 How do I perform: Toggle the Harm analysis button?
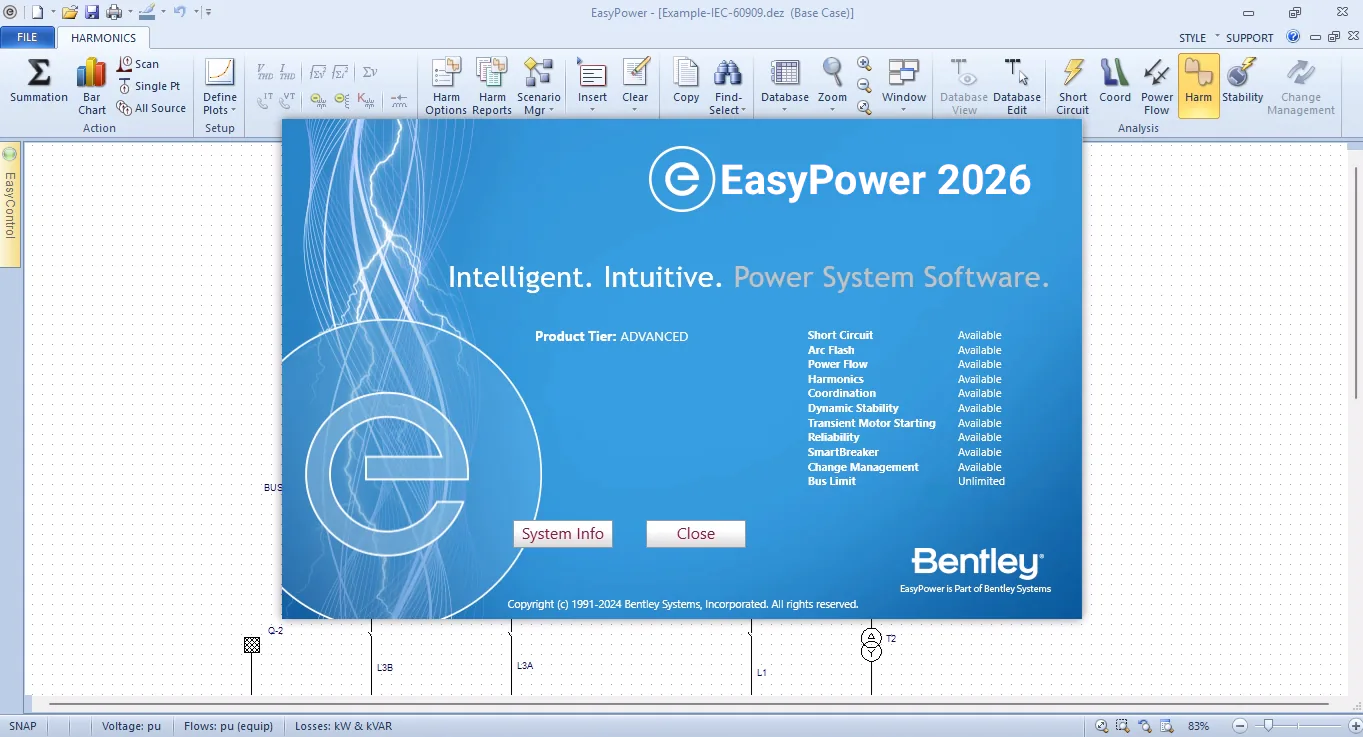tap(1199, 86)
